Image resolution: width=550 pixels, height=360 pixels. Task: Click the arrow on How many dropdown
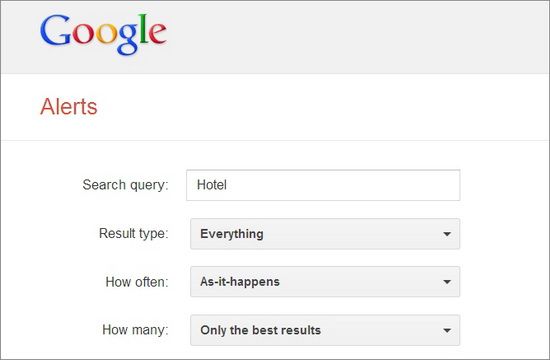pyautogui.click(x=447, y=330)
